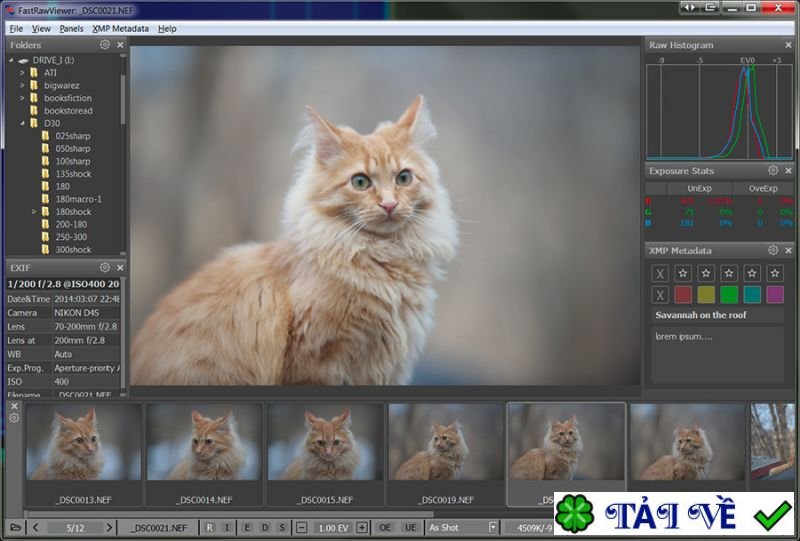Open the XMP Metadata menu
Screen dimensions: 800x541
tap(120, 29)
